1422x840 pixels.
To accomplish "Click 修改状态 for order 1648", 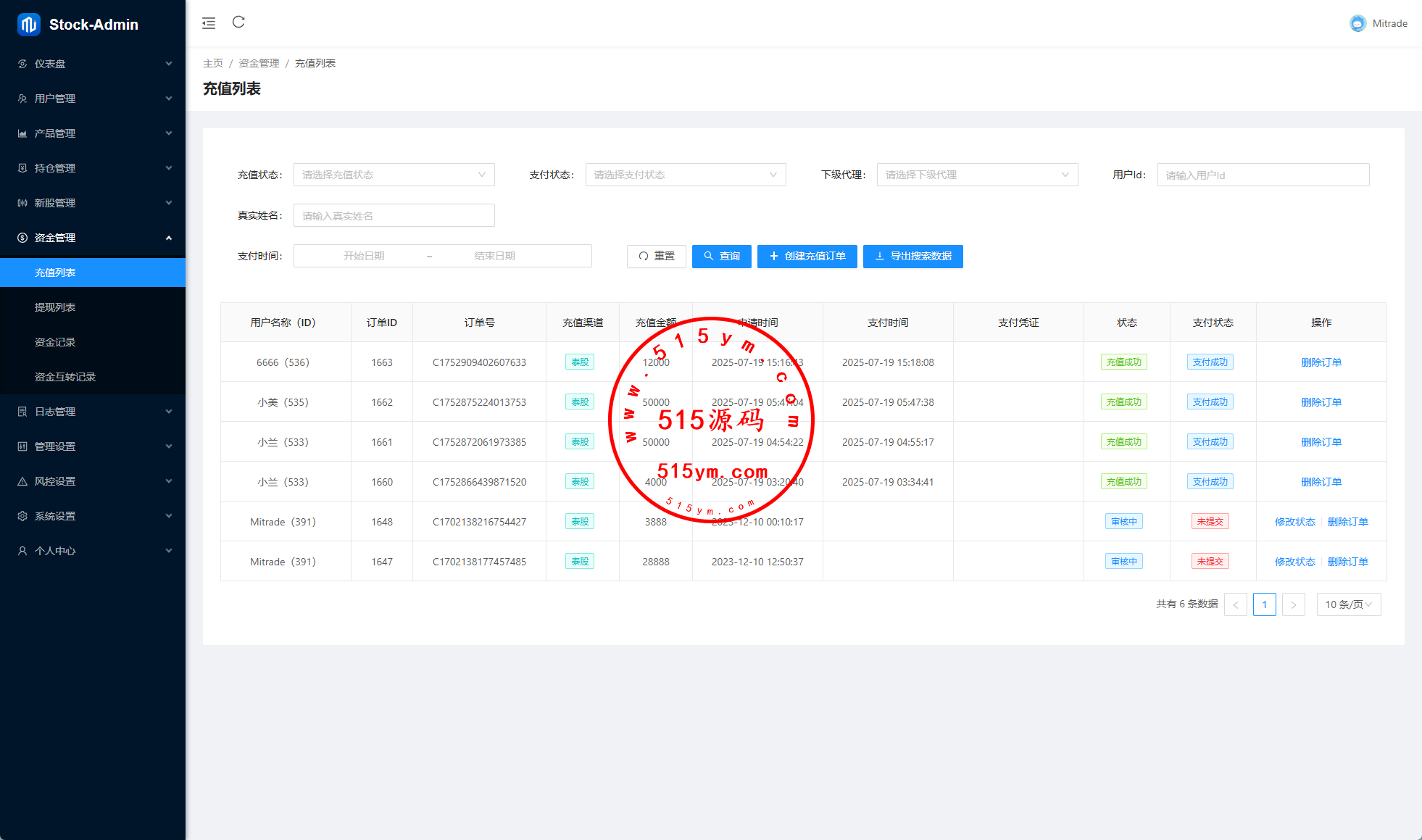I will (x=1294, y=522).
